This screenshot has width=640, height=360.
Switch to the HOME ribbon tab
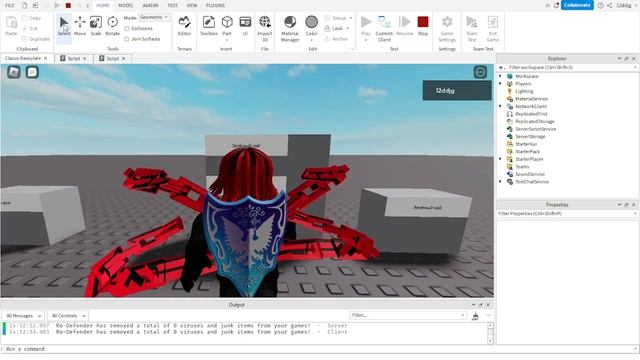pyautogui.click(x=102, y=5)
